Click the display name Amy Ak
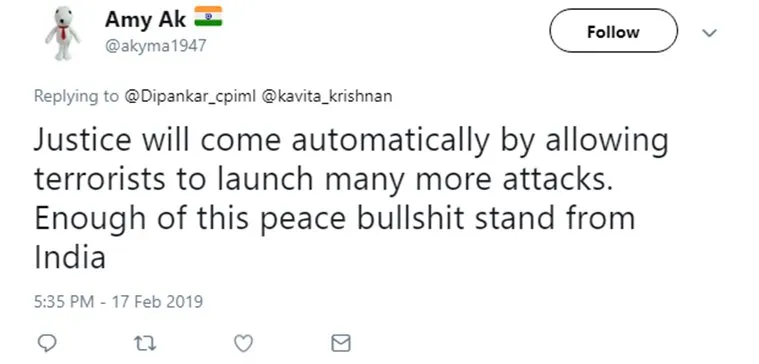This screenshot has height=364, width=759. click(x=146, y=19)
